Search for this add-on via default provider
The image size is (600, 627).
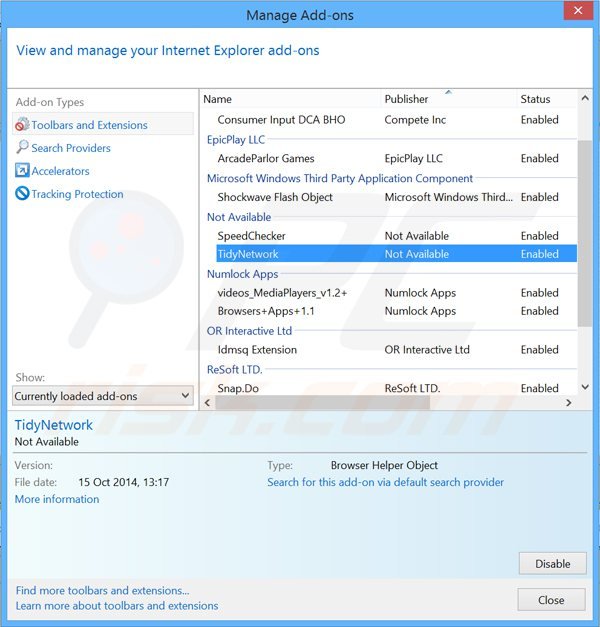click(385, 482)
